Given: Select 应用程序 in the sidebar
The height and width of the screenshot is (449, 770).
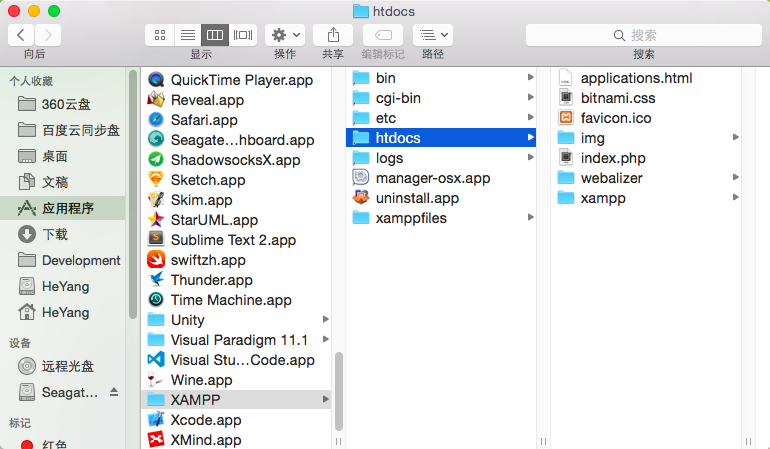Looking at the screenshot, I should pyautogui.click(x=63, y=208).
